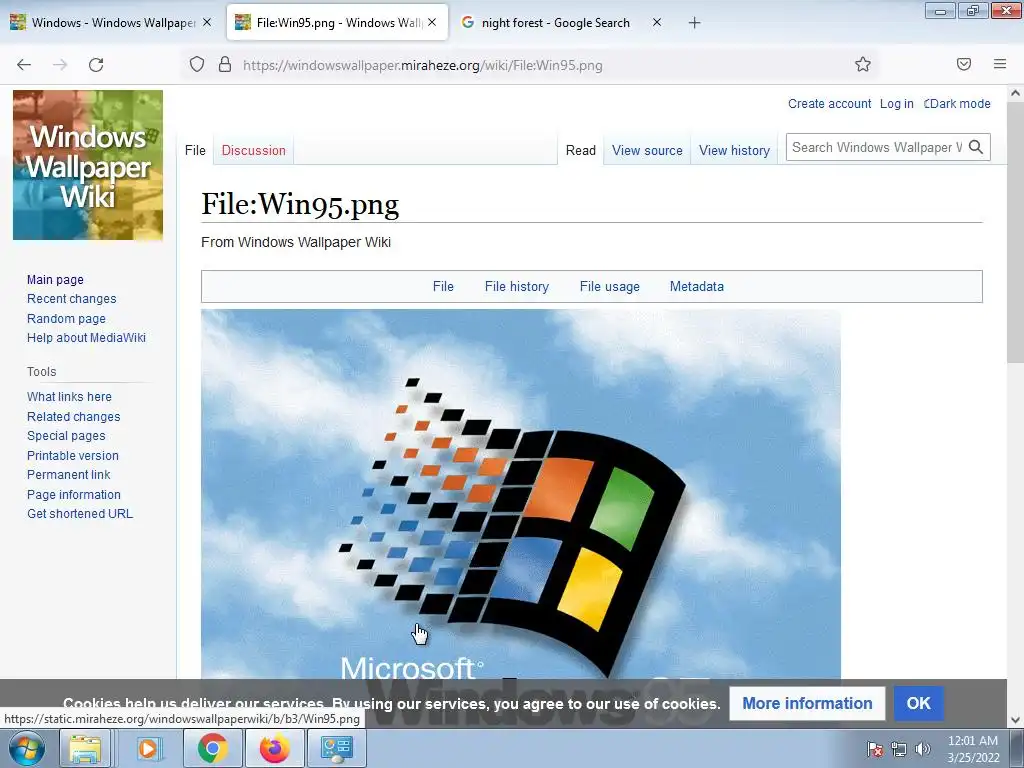Viewport: 1024px width, 768px height.
Task: Click Get shortened URL
Action: (x=80, y=514)
